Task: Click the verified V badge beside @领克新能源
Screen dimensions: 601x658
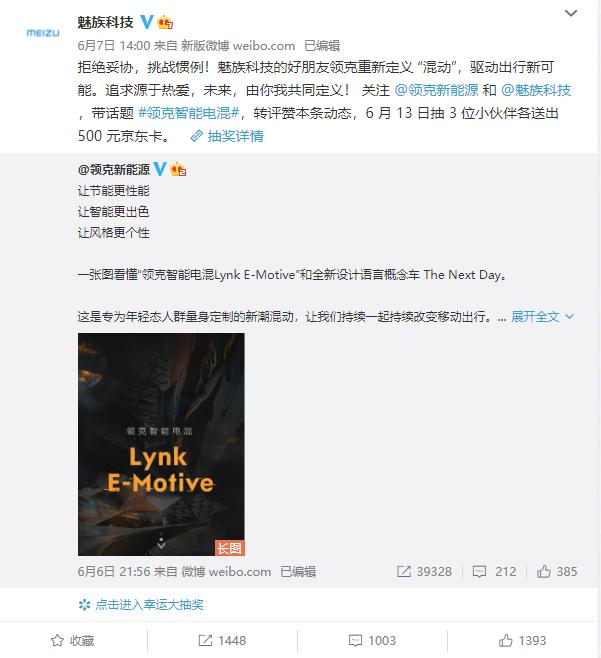Action: (x=160, y=169)
